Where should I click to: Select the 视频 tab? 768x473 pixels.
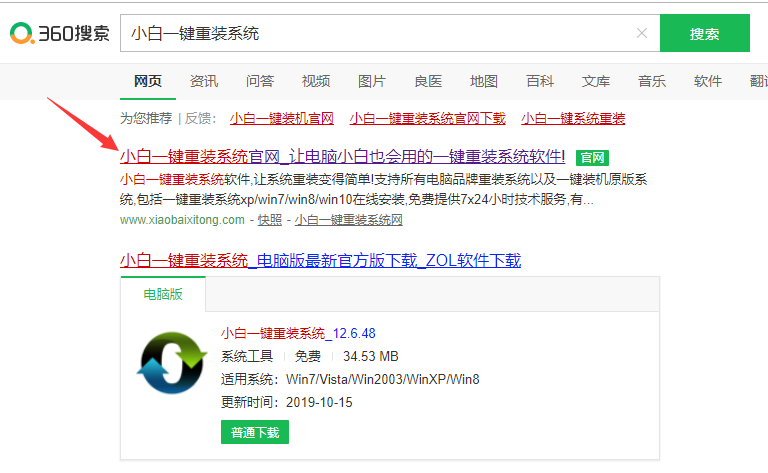coord(316,81)
